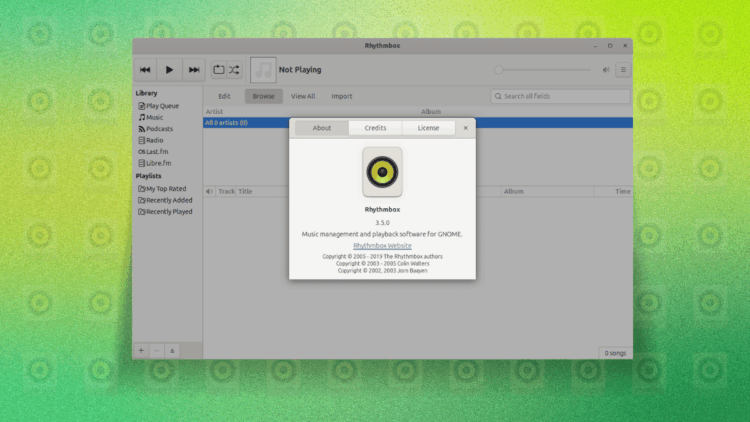Viewport: 750px width, 422px height.
Task: Open the Rhythmbox Website link
Action: point(382,245)
